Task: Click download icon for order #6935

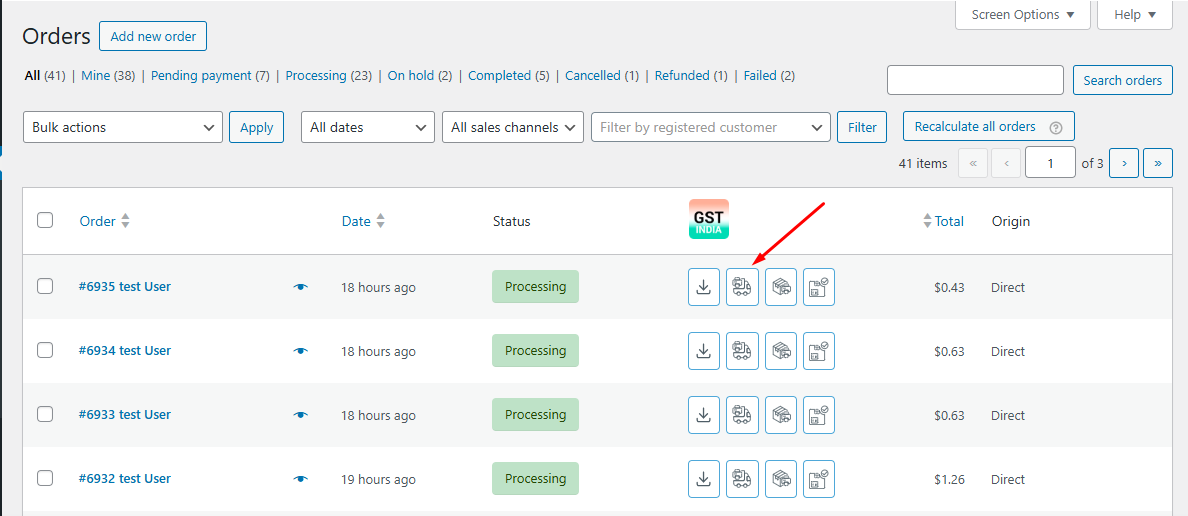Action: click(704, 287)
